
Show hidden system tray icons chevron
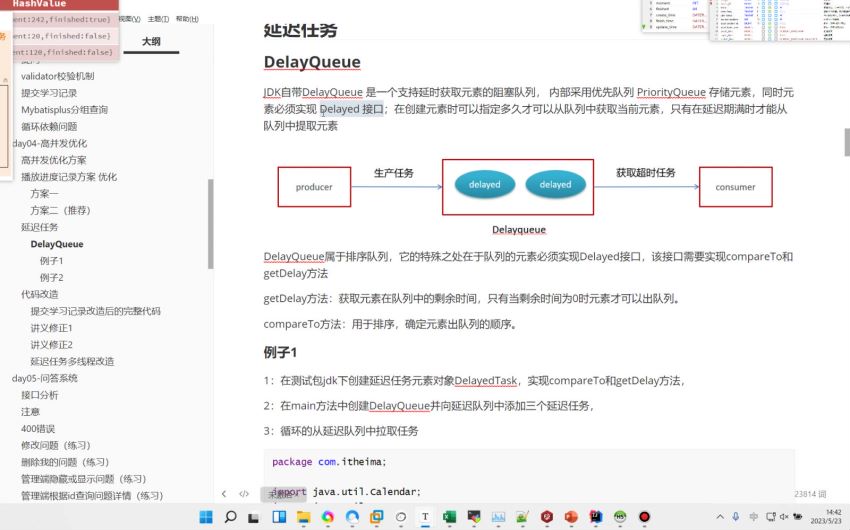720,517
